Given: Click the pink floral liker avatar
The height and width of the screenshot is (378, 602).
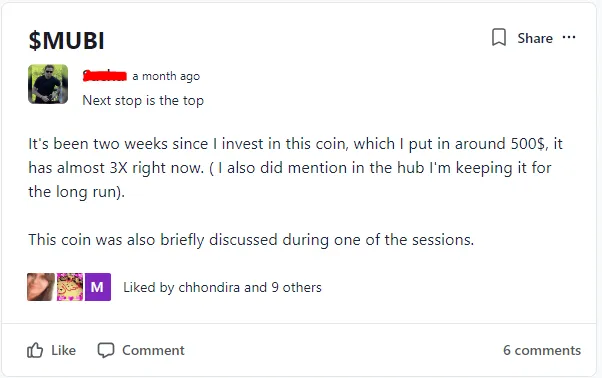Looking at the screenshot, I should point(70,287).
